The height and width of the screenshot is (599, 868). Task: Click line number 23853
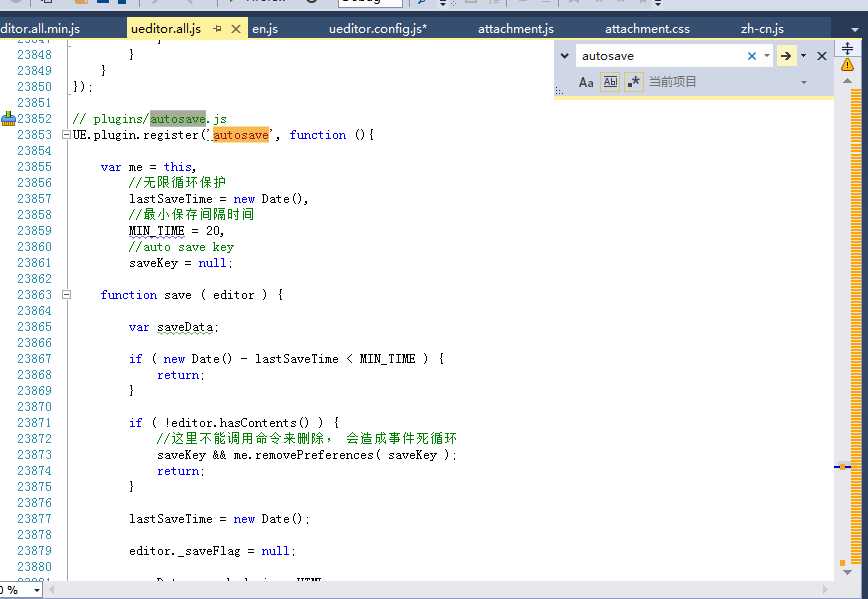[x=34, y=135]
